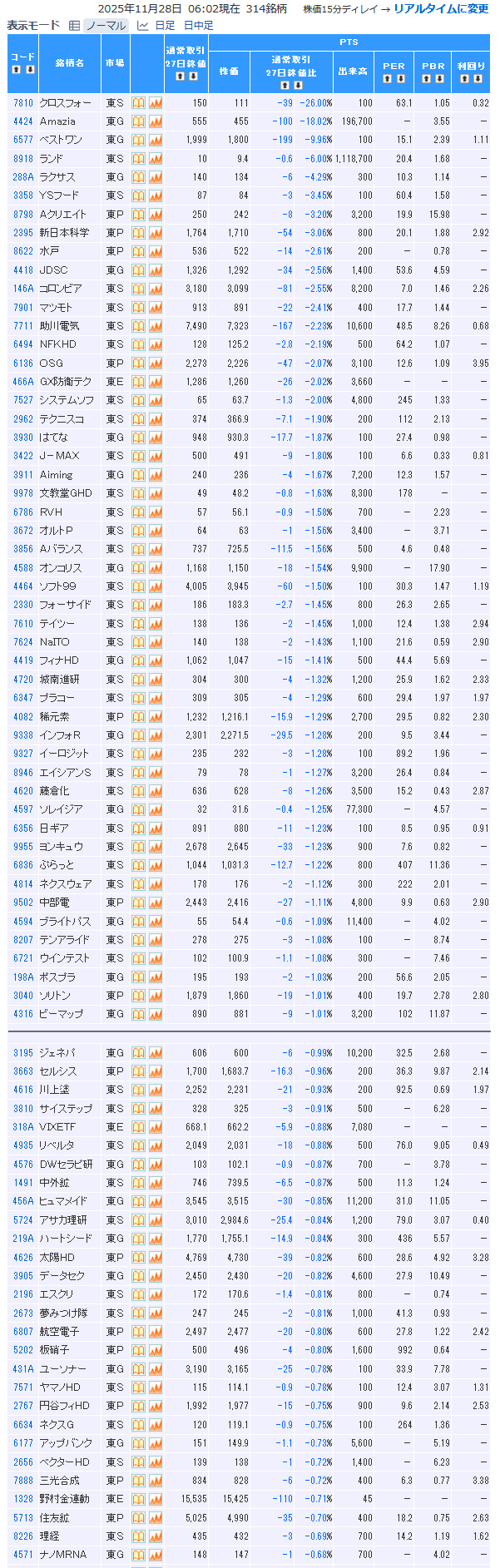This screenshot has height=1568, width=500.
Task: Open stock code 3195 link
Action: (x=23, y=1053)
